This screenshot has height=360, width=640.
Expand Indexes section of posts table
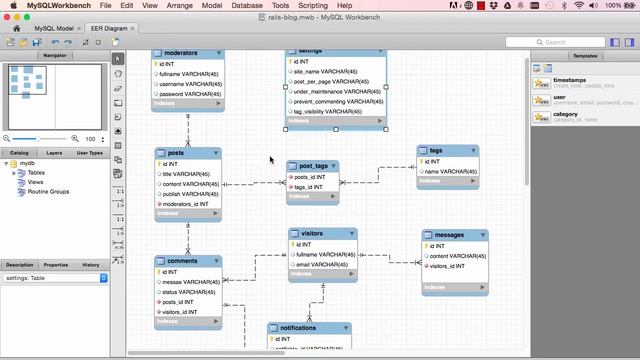click(215, 213)
